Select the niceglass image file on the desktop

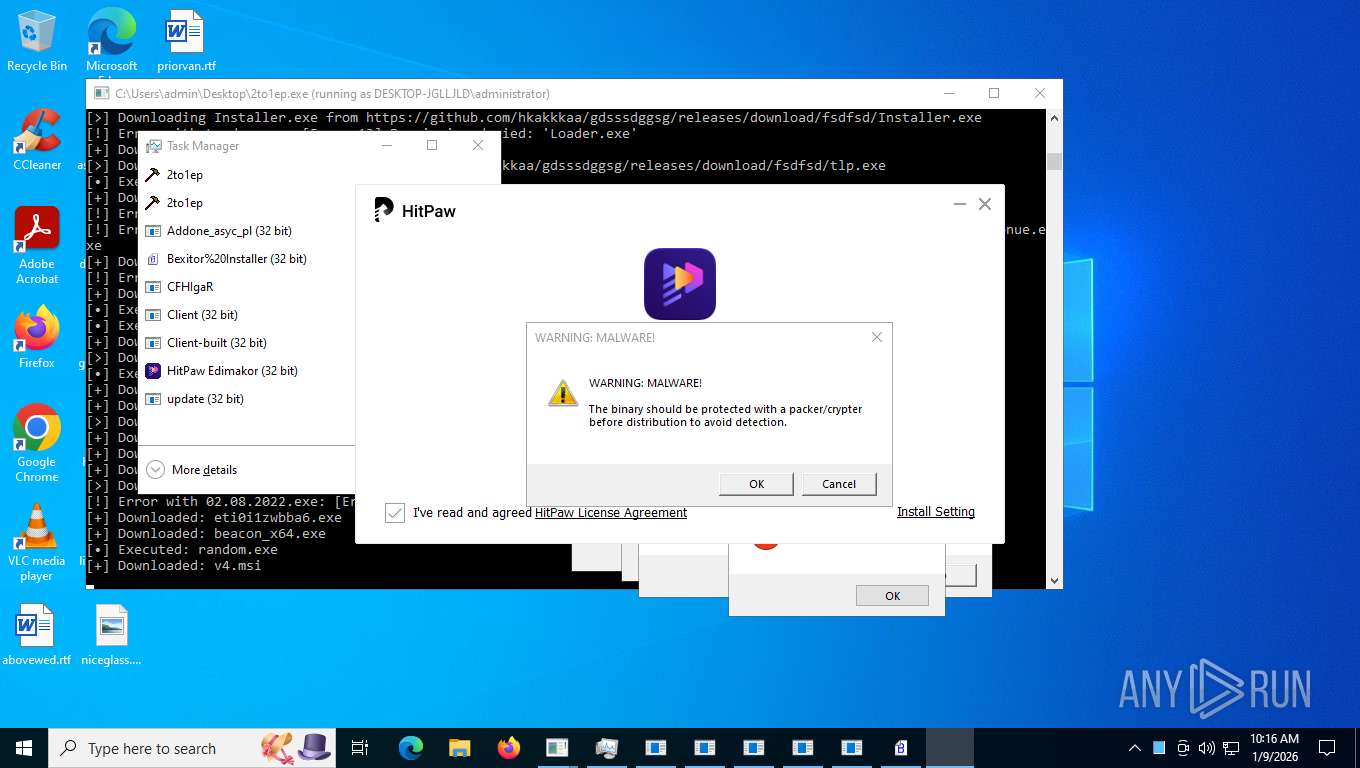click(x=111, y=635)
